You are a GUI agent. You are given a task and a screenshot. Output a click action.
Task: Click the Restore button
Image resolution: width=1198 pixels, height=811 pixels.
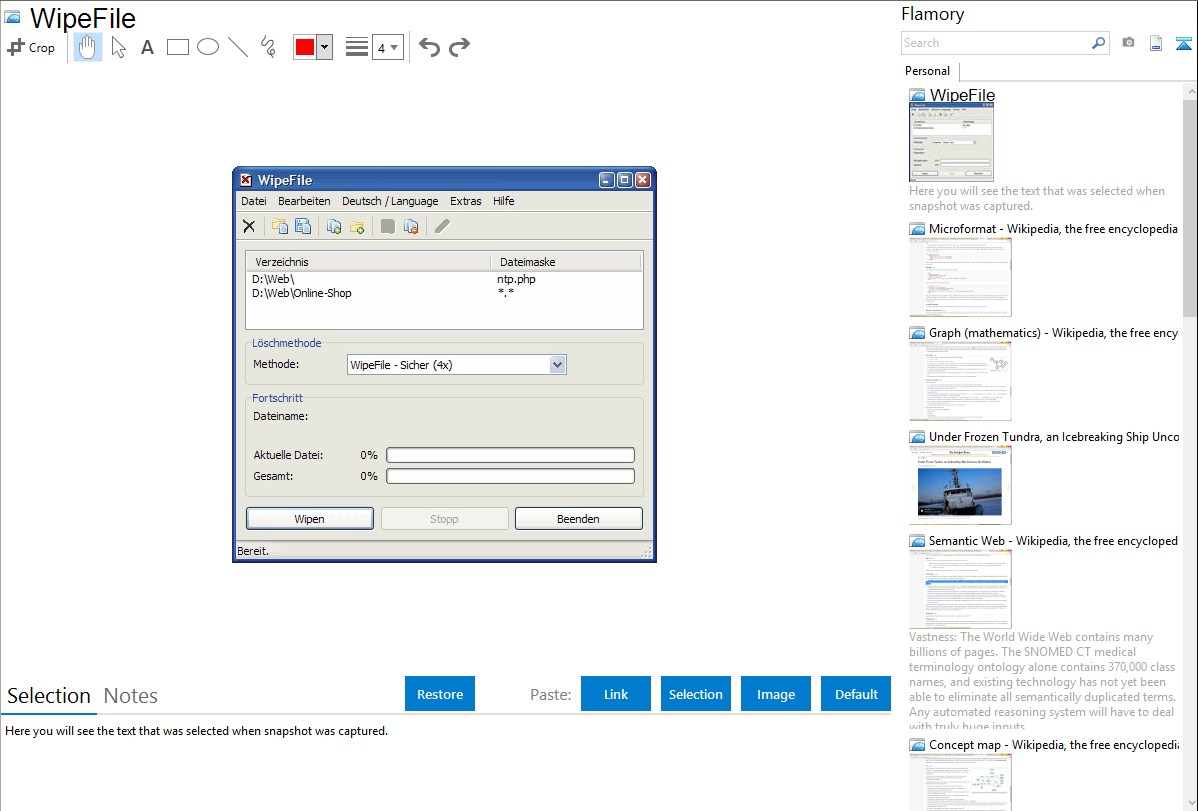coord(440,694)
